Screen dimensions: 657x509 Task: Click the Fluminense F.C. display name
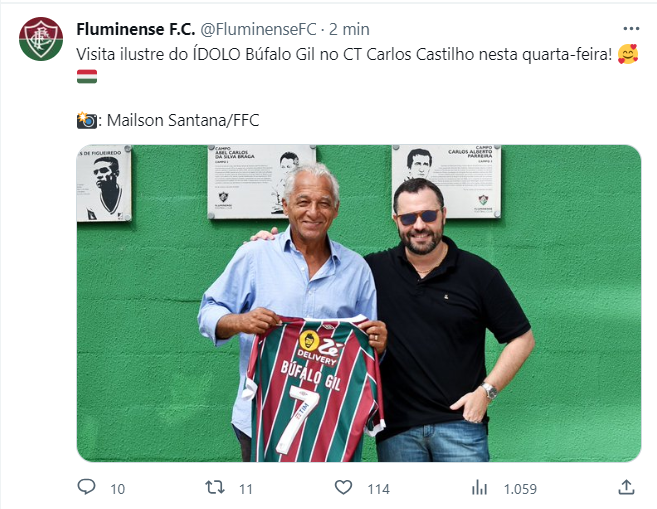tap(136, 29)
